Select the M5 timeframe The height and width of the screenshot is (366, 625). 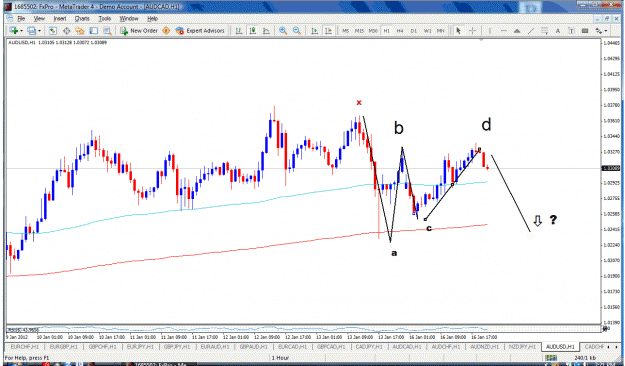coord(346,31)
